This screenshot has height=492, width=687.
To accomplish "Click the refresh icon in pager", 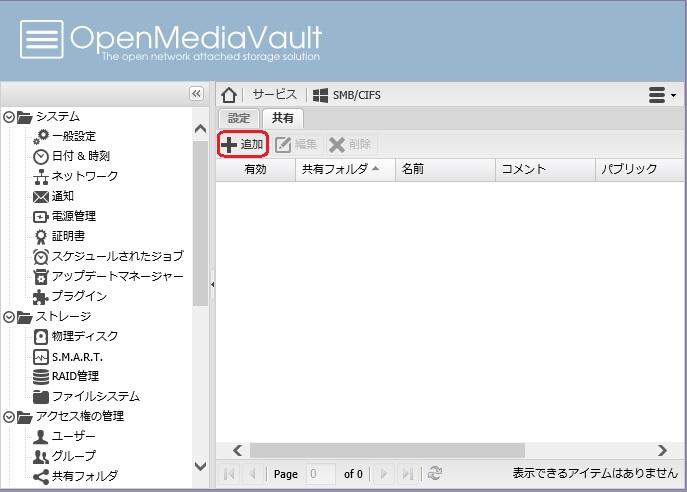I will (x=435, y=474).
